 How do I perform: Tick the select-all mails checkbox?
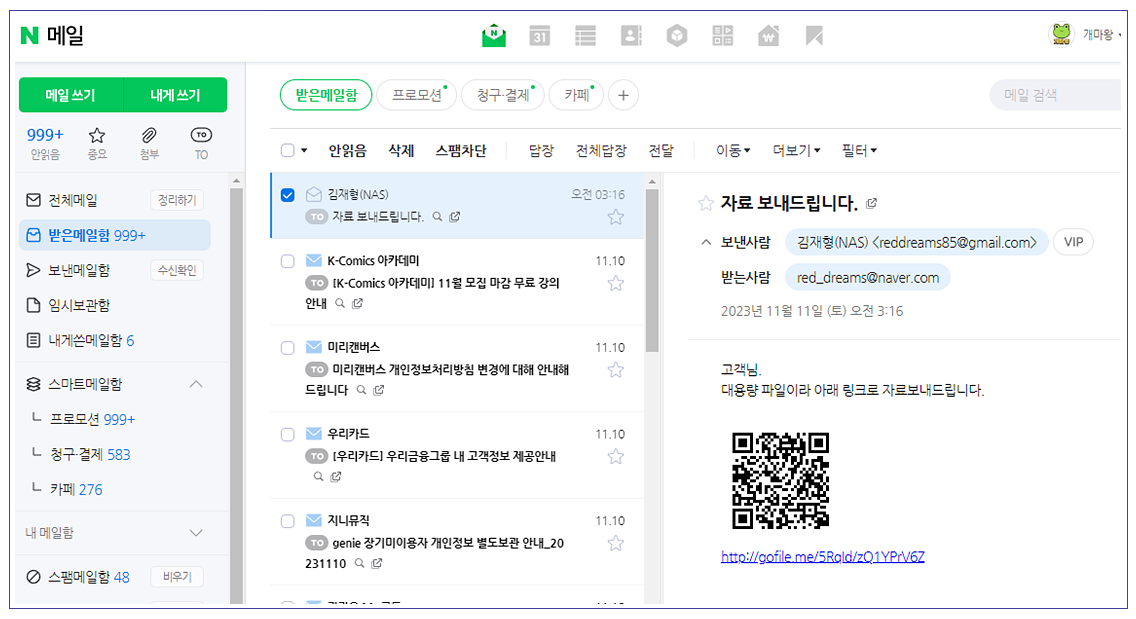point(288,150)
